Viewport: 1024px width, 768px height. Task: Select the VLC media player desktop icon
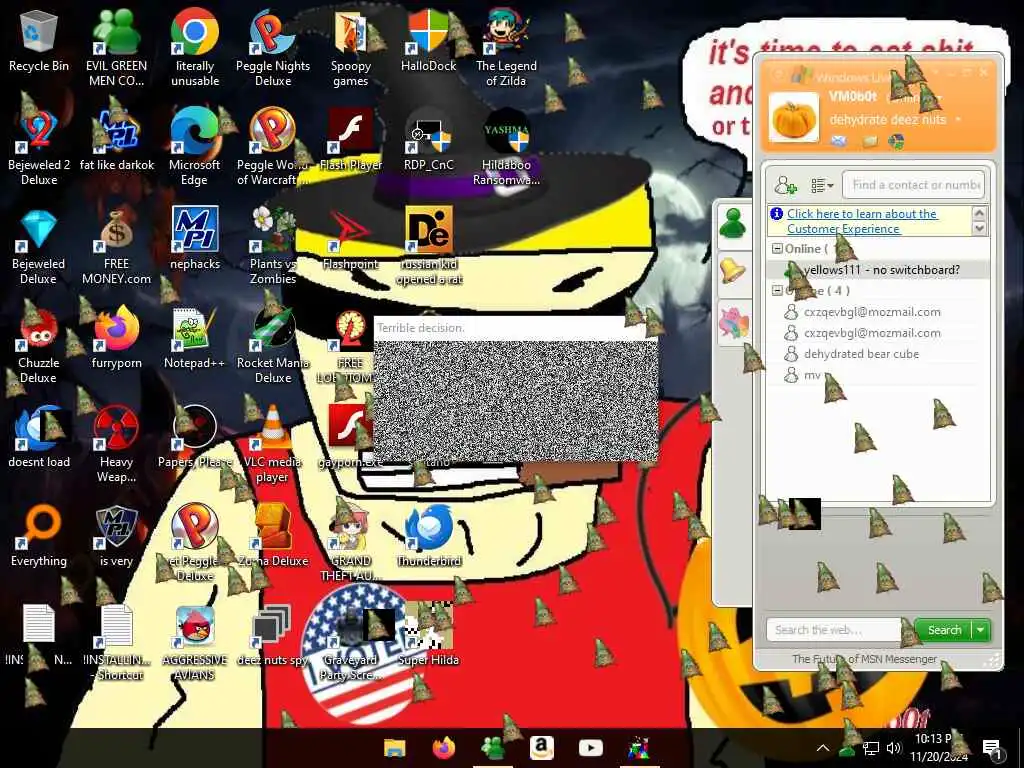tap(272, 445)
